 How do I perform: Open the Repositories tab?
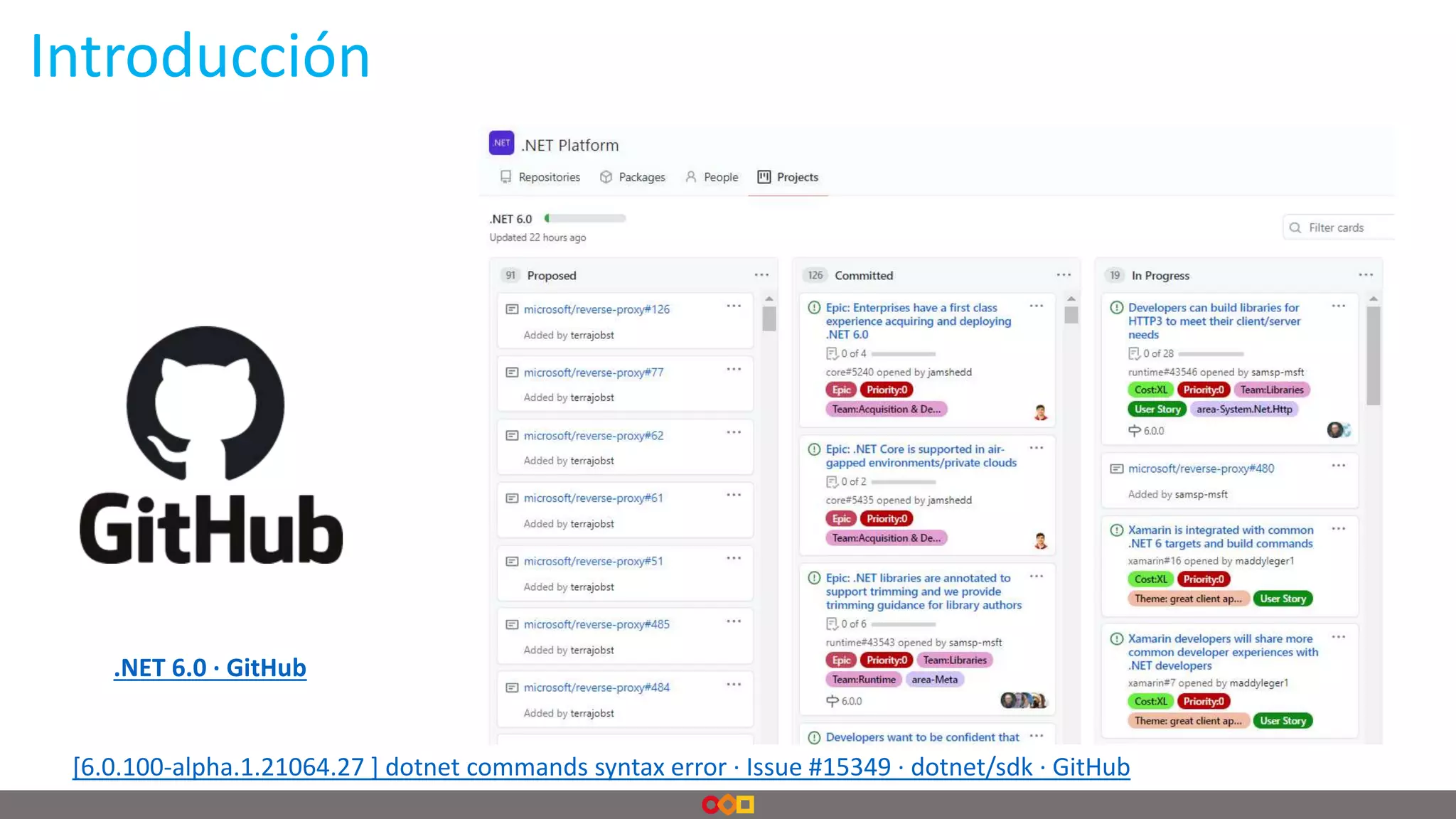(x=540, y=177)
